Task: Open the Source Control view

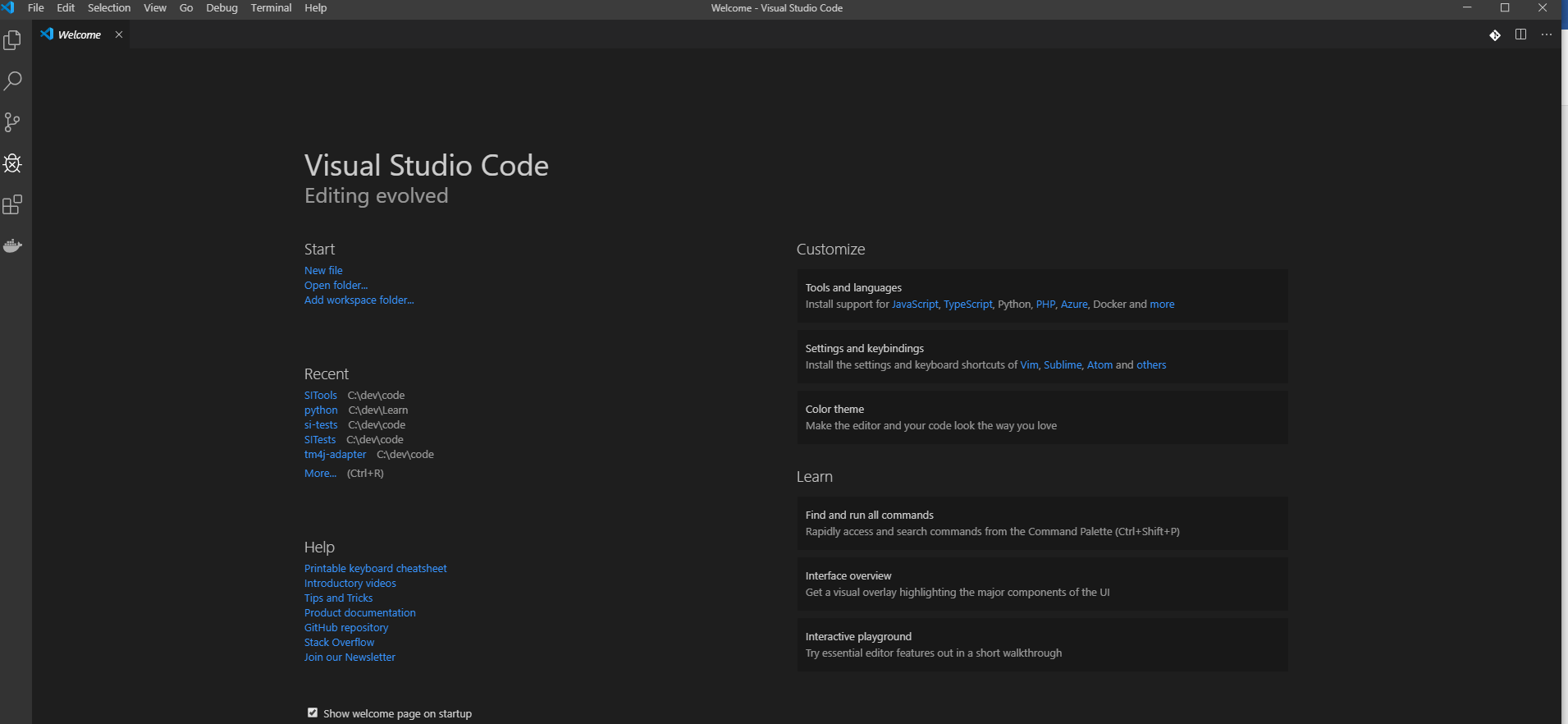Action: click(x=12, y=122)
